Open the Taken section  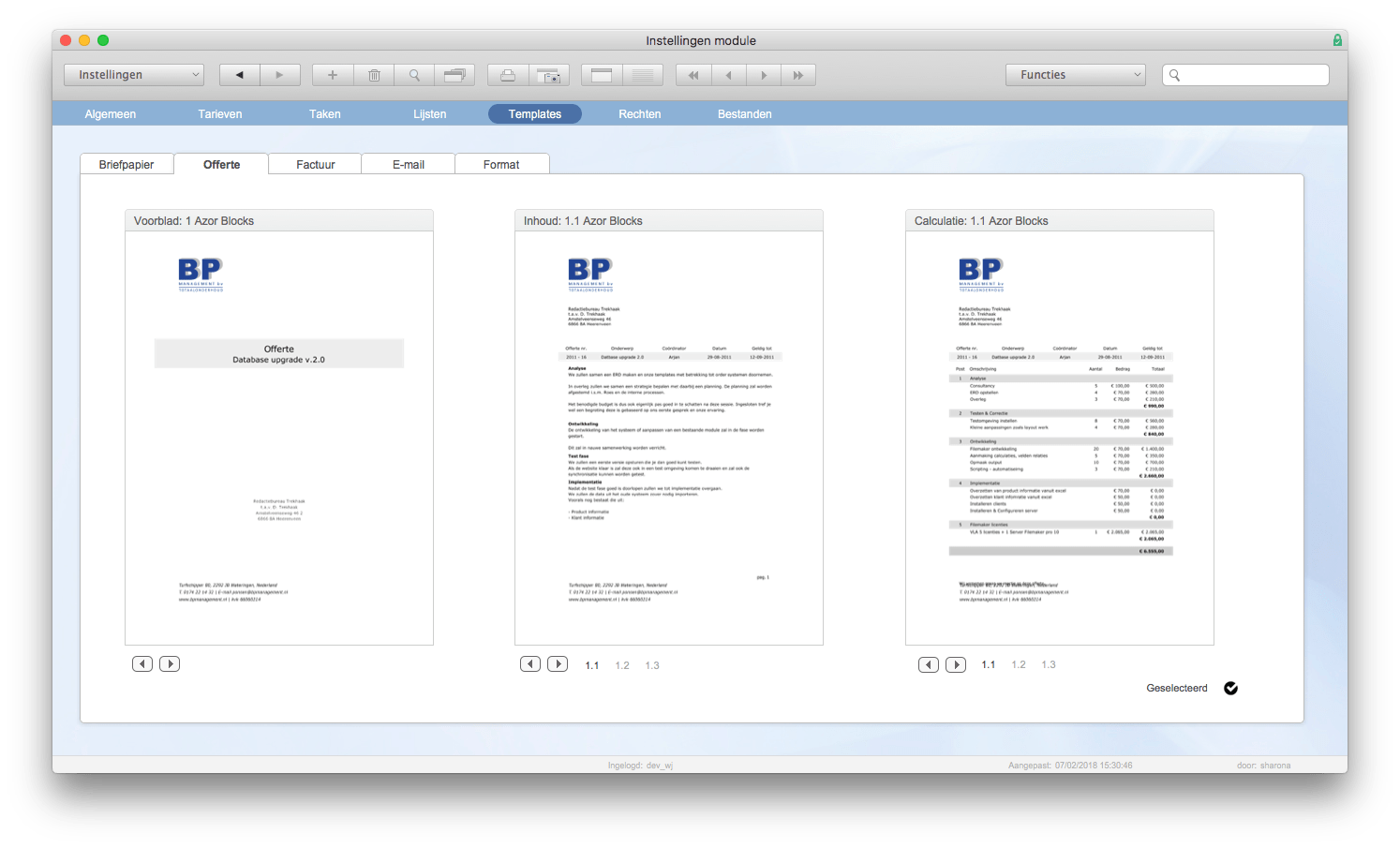(325, 114)
